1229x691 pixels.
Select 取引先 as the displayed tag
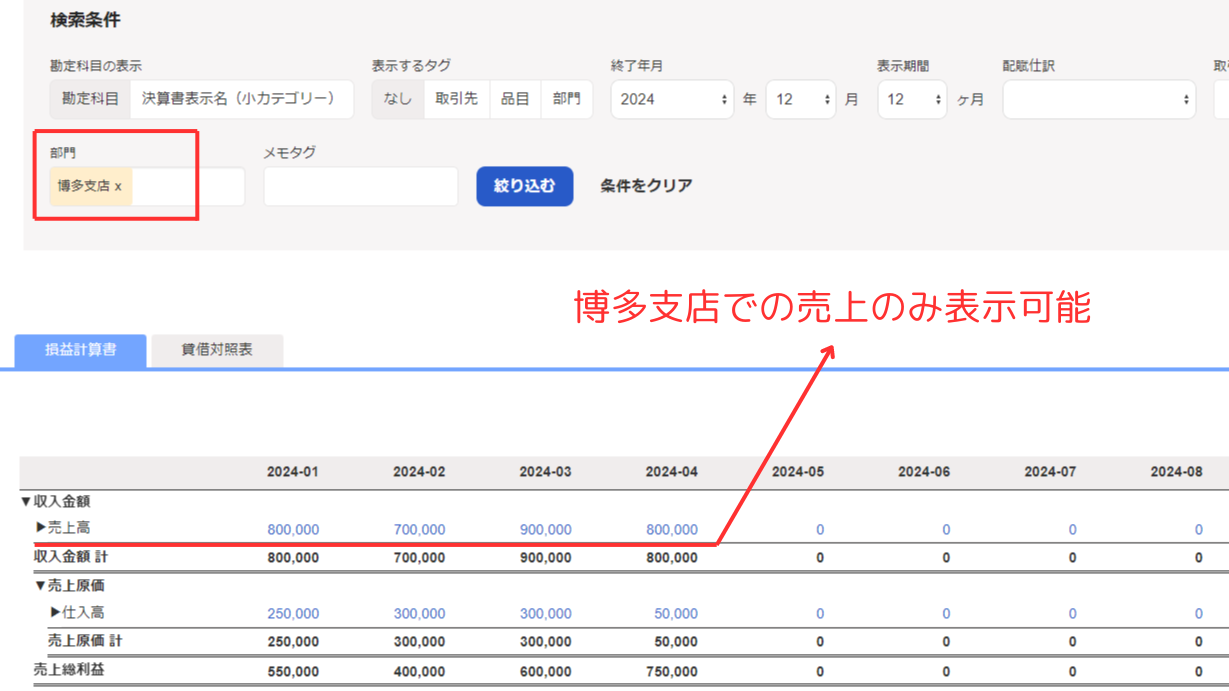[x=456, y=100]
